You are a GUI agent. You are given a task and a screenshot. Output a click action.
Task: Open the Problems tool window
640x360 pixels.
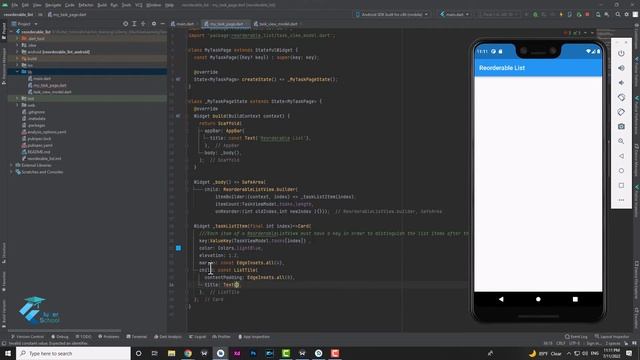tap(109, 337)
